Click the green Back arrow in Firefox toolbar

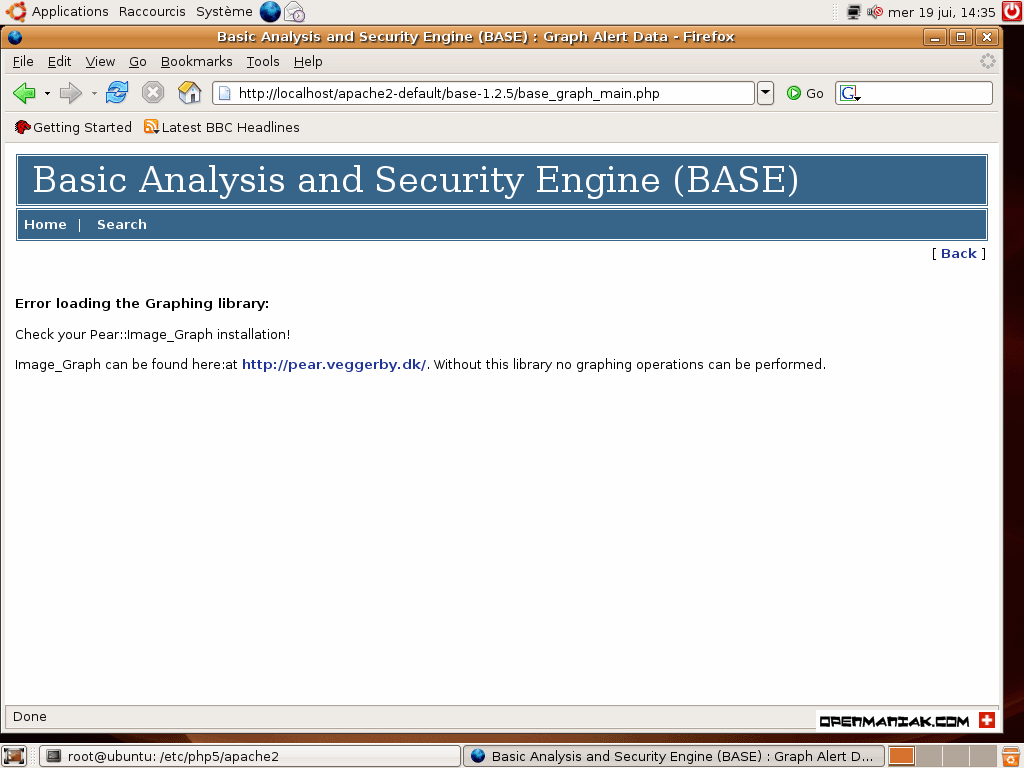point(24,93)
